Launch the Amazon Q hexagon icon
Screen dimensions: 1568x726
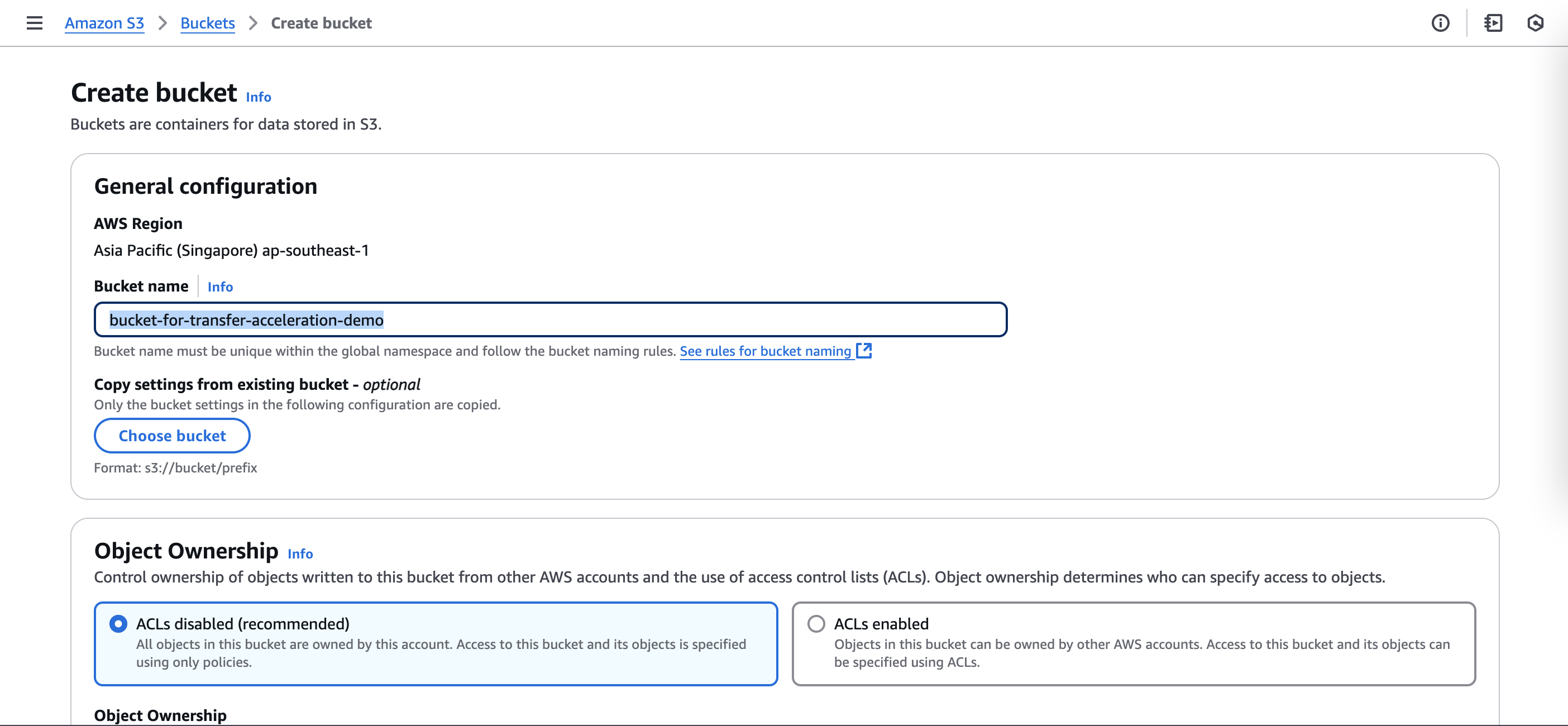coord(1535,23)
